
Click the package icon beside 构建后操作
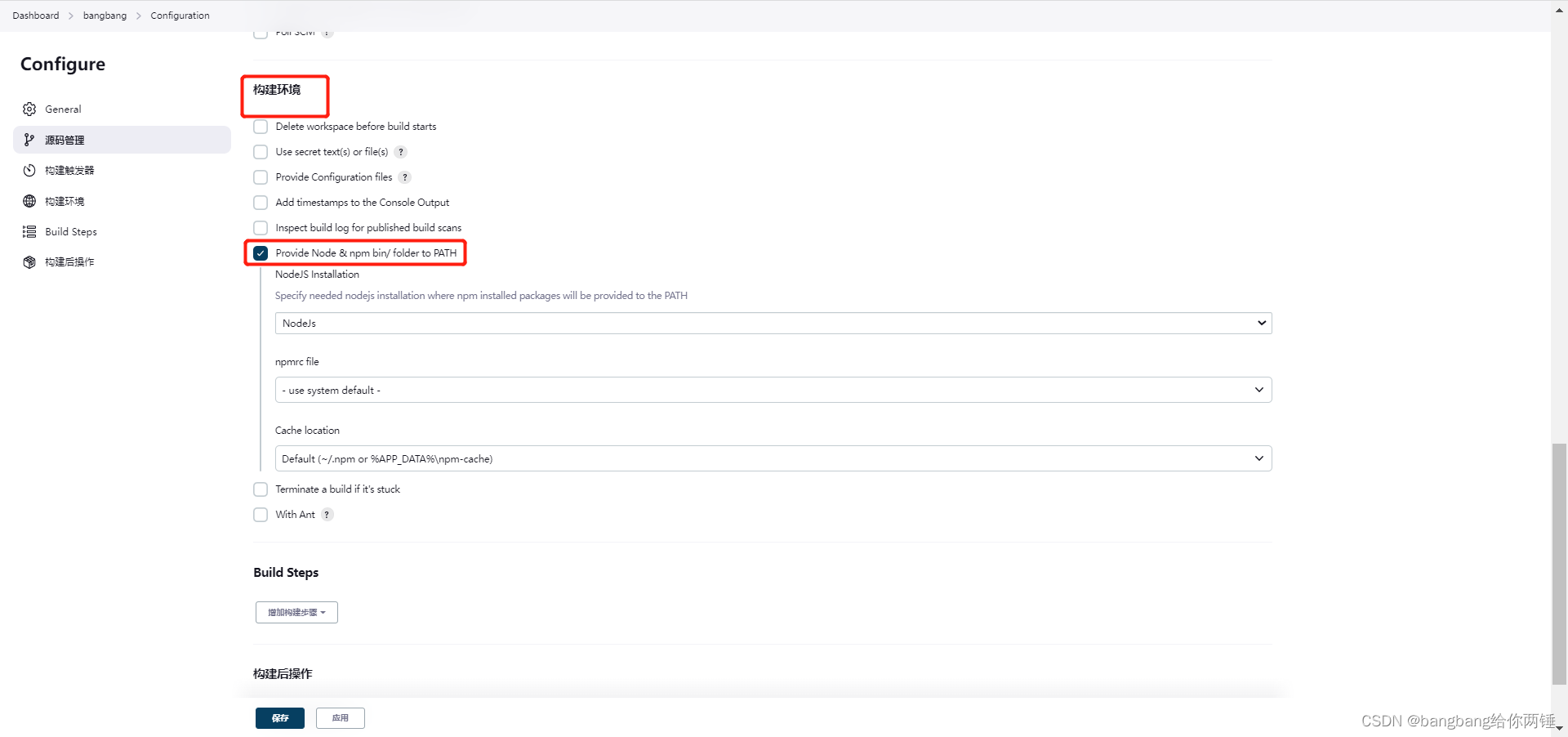(29, 261)
